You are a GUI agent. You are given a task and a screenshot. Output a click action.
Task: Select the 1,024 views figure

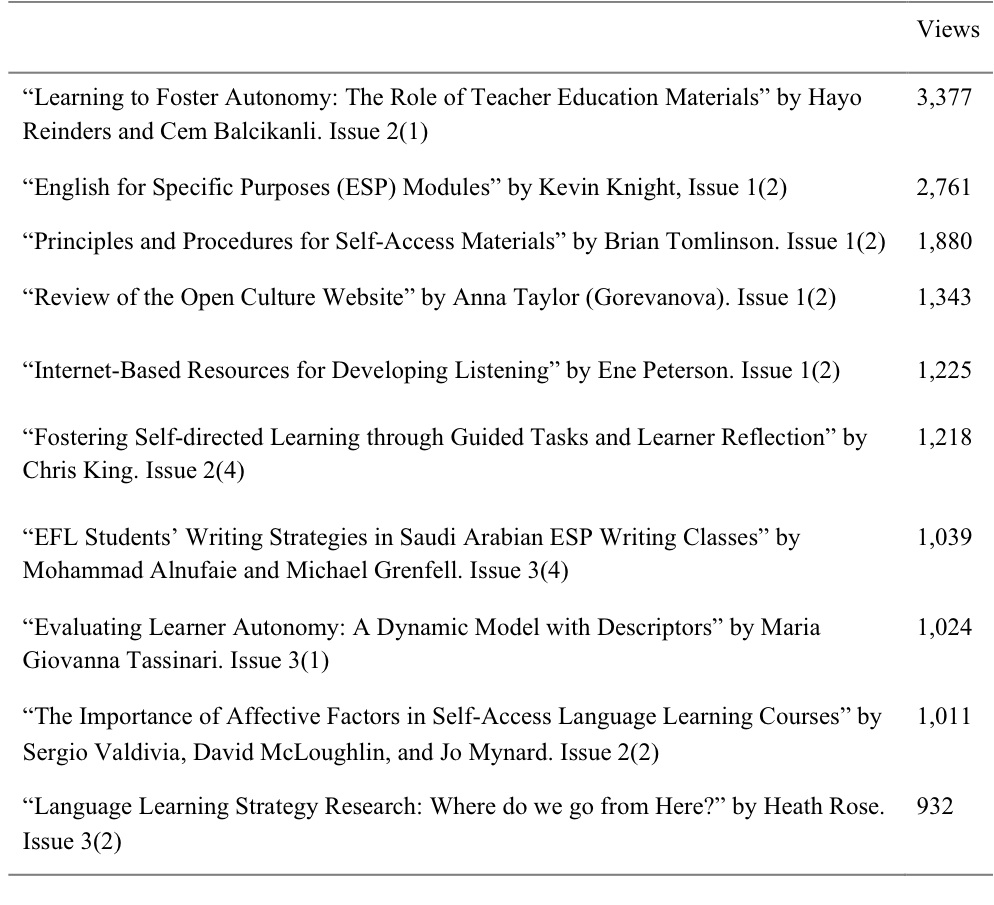click(x=943, y=628)
